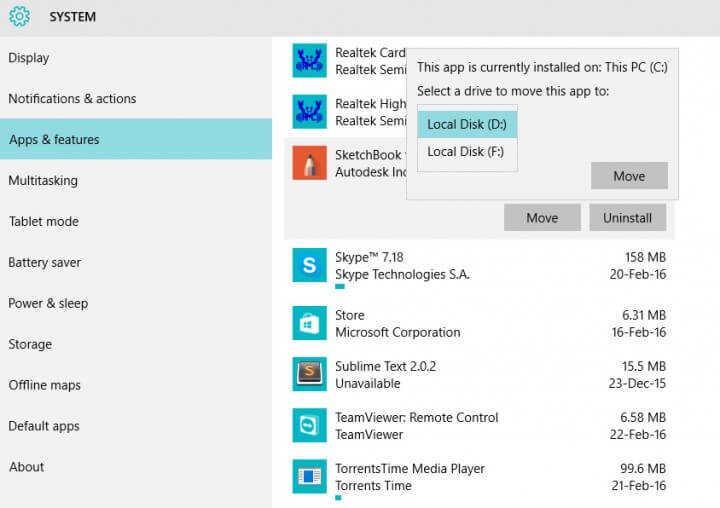Open Offline maps settings

(136, 385)
